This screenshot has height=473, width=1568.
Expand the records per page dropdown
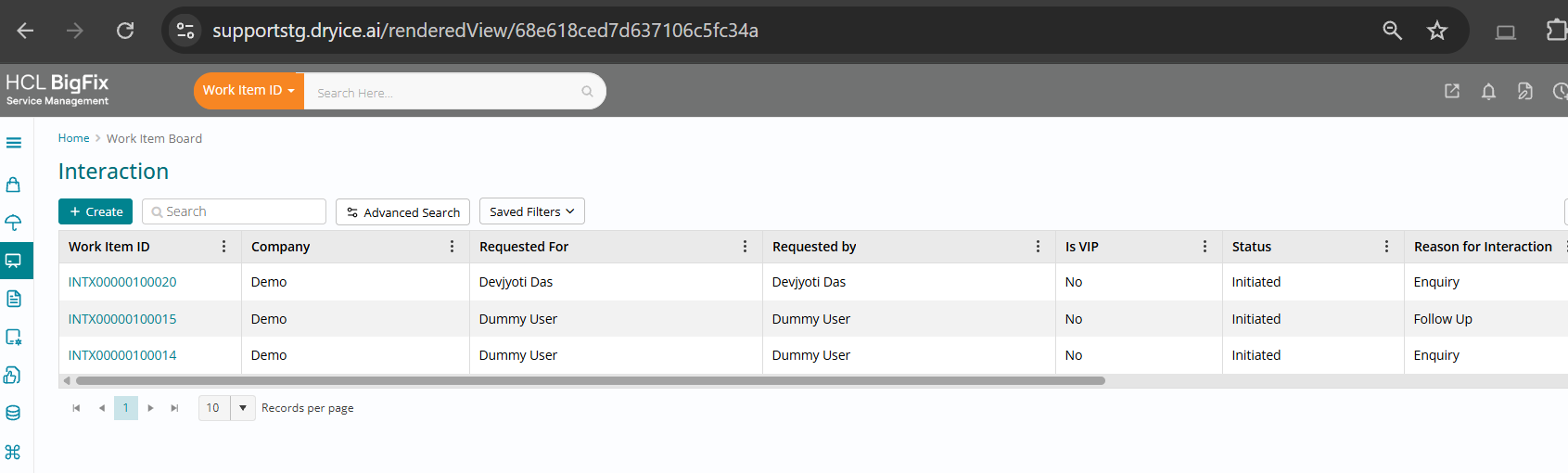(x=243, y=408)
